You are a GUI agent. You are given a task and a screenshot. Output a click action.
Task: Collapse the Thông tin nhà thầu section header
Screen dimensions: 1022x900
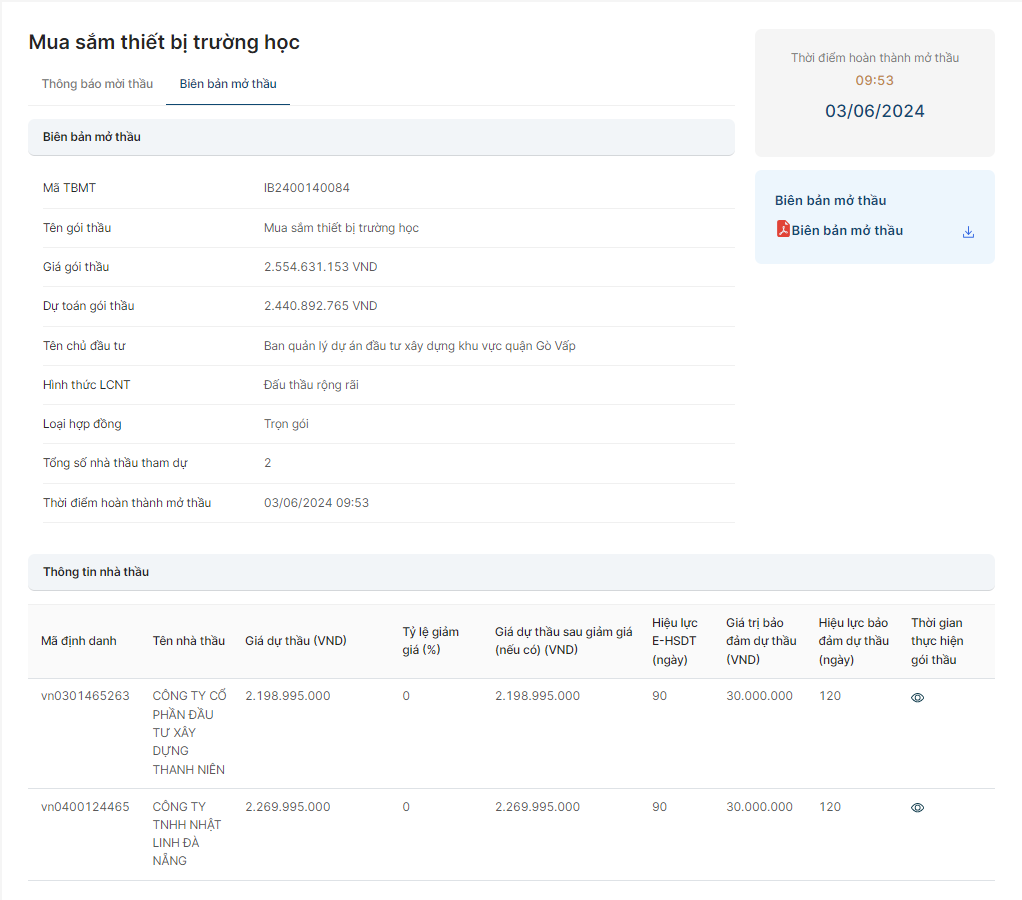click(510, 572)
